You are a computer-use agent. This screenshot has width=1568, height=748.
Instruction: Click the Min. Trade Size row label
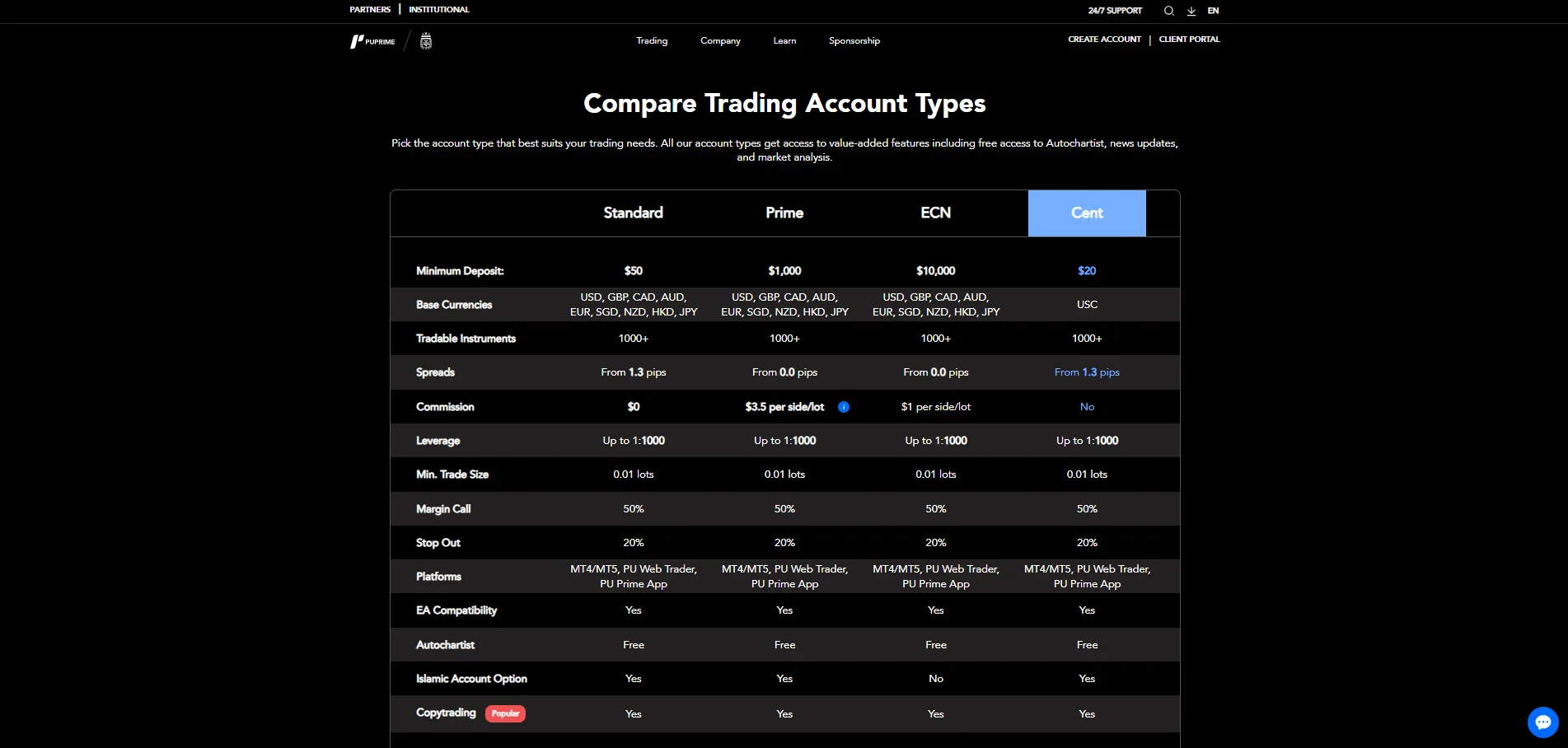point(452,475)
